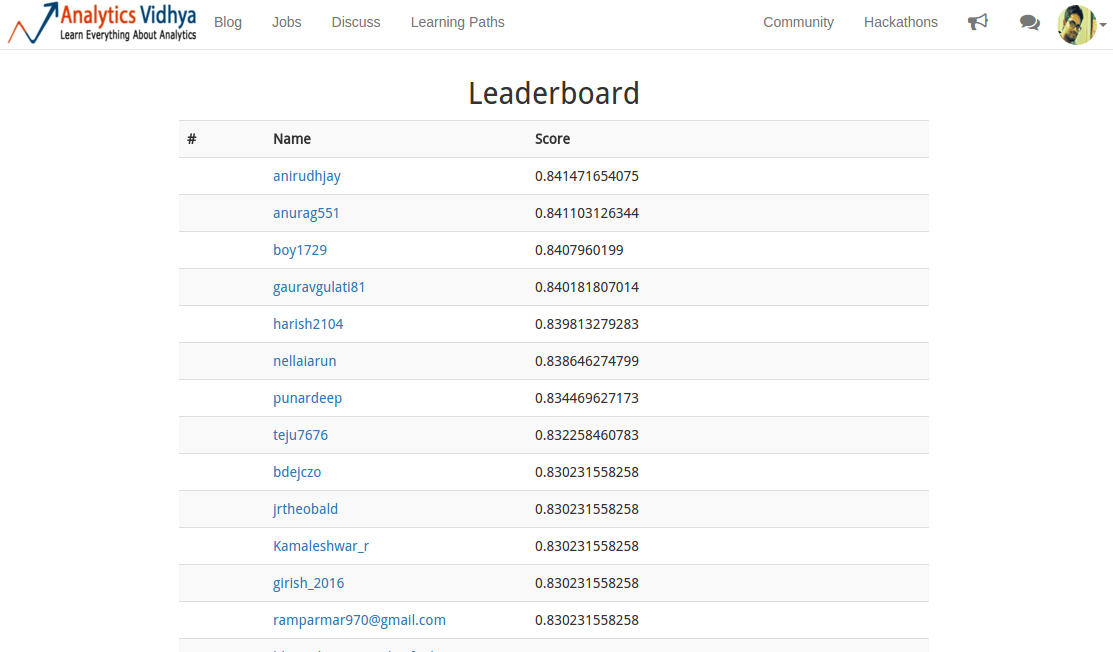Screen dimensions: 1113x652
Task: Open the chat messages icon
Action: click(x=1029, y=23)
